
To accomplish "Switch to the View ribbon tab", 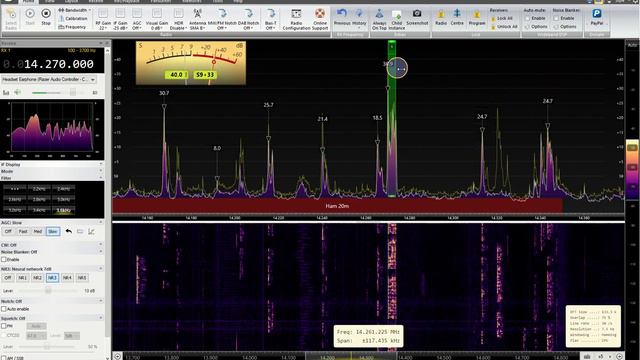I will 49,2.
